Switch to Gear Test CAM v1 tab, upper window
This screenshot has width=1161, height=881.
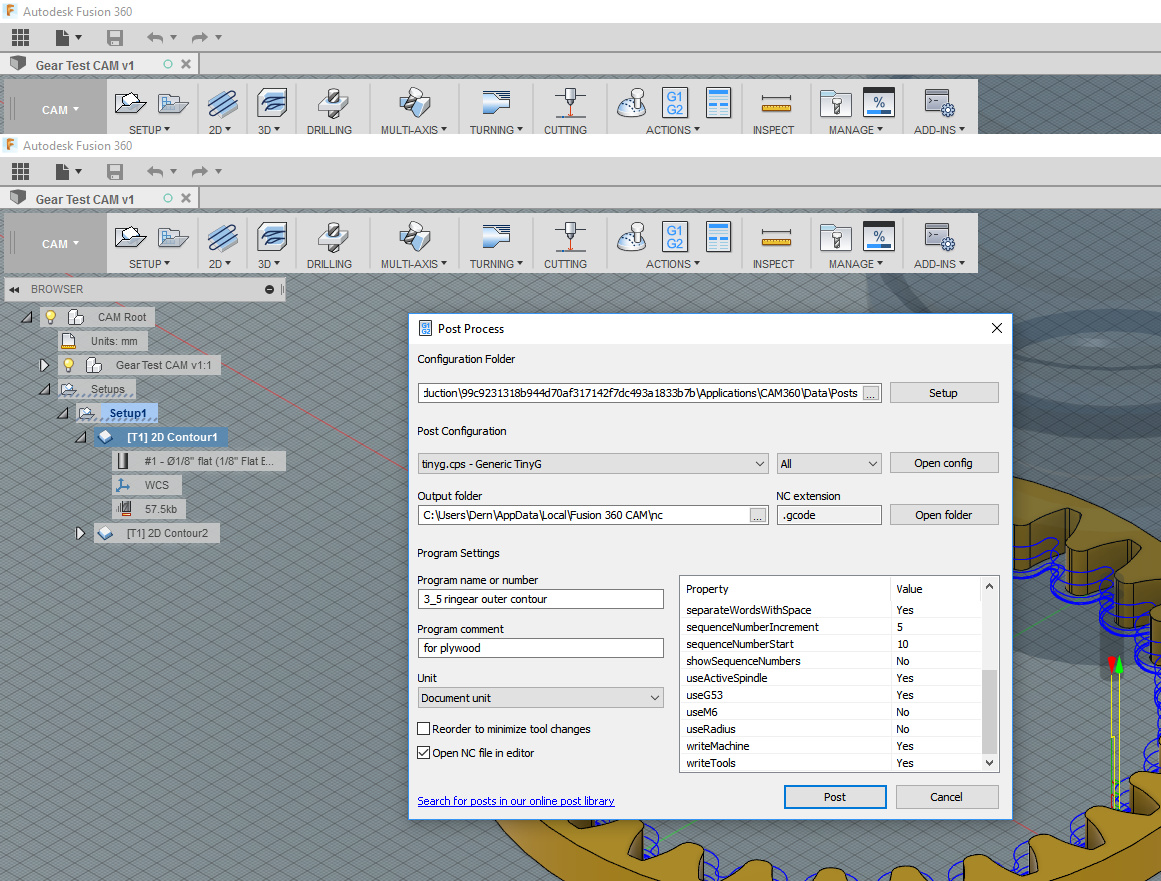[x=84, y=65]
